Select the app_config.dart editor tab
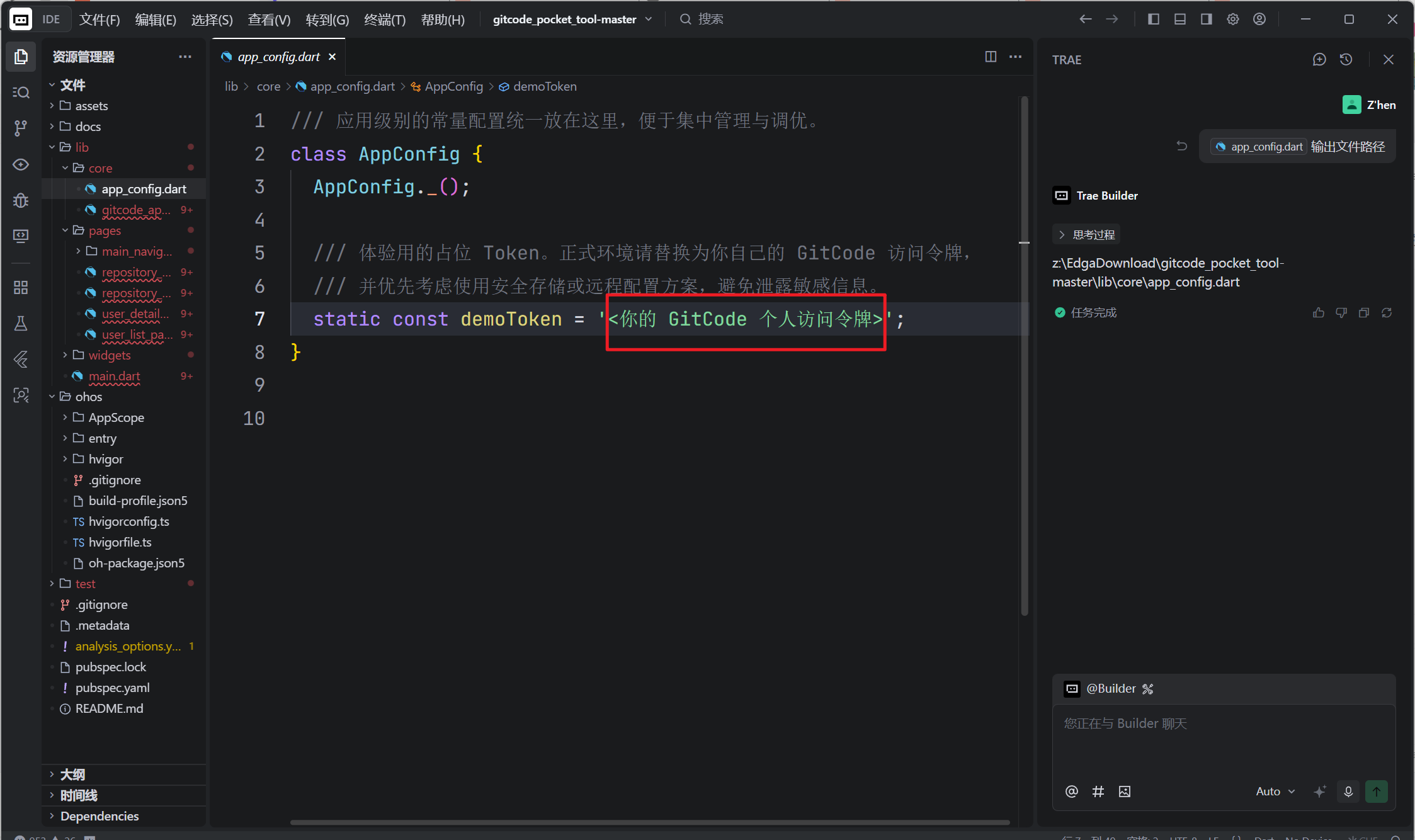 [278, 57]
